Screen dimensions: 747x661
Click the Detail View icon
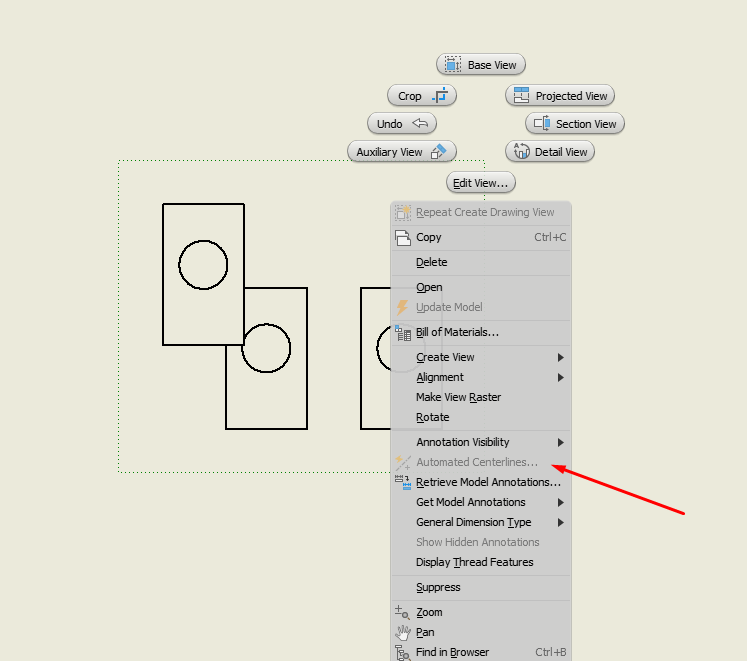pyautogui.click(x=521, y=151)
